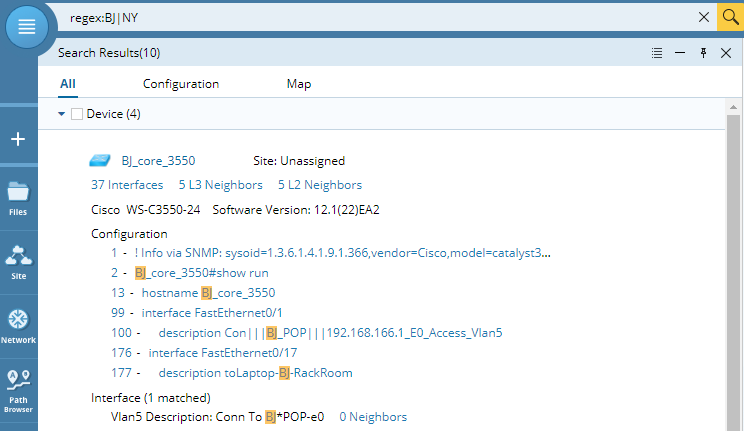Toggle the results list view icon

pyautogui.click(x=657, y=53)
